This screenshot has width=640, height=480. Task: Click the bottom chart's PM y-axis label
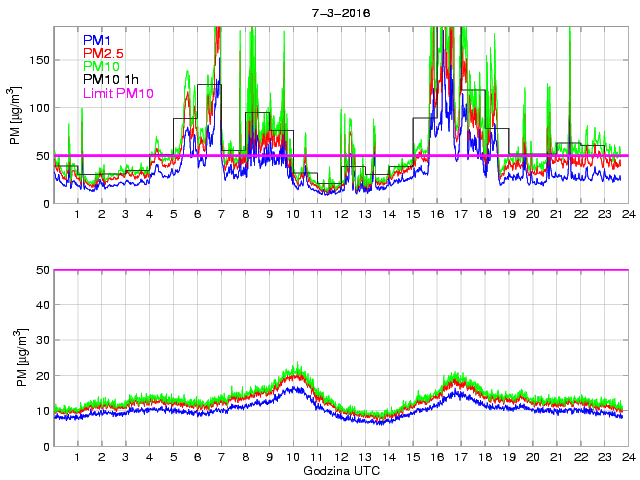(15, 358)
